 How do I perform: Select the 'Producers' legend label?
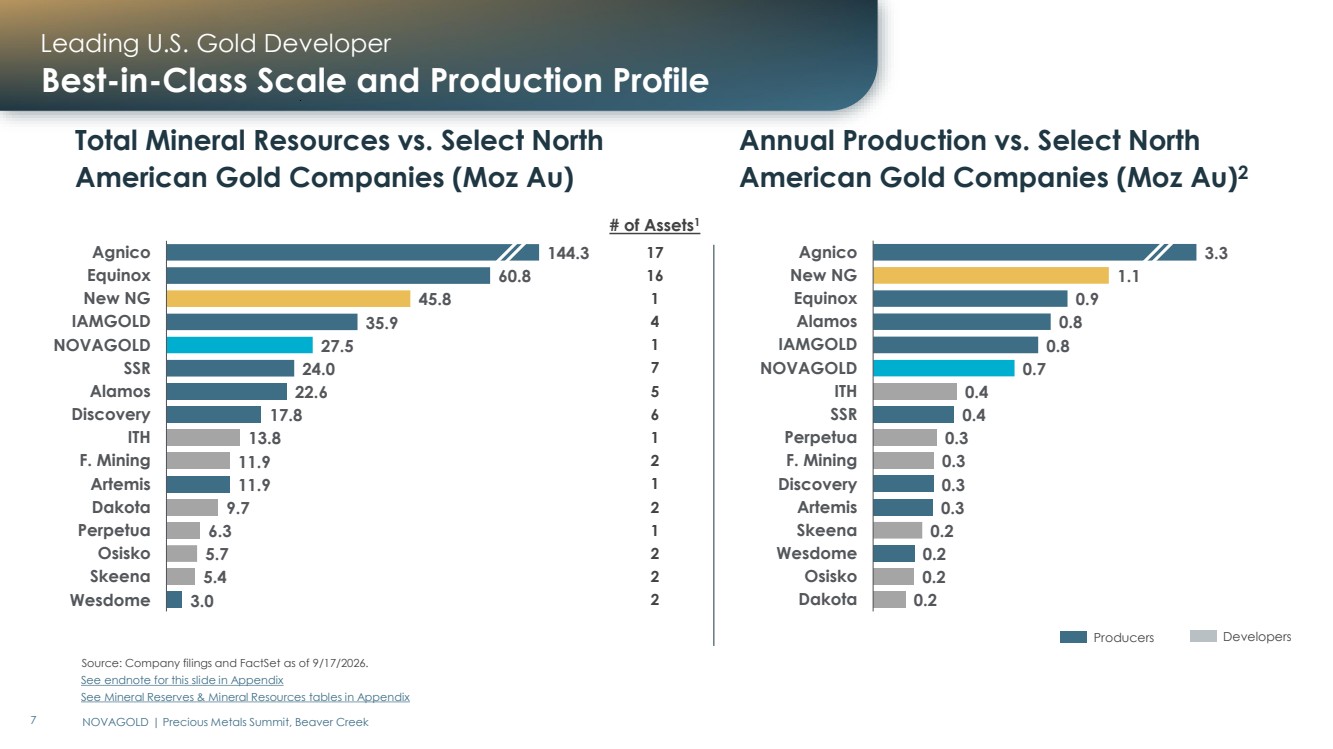coord(1123,638)
